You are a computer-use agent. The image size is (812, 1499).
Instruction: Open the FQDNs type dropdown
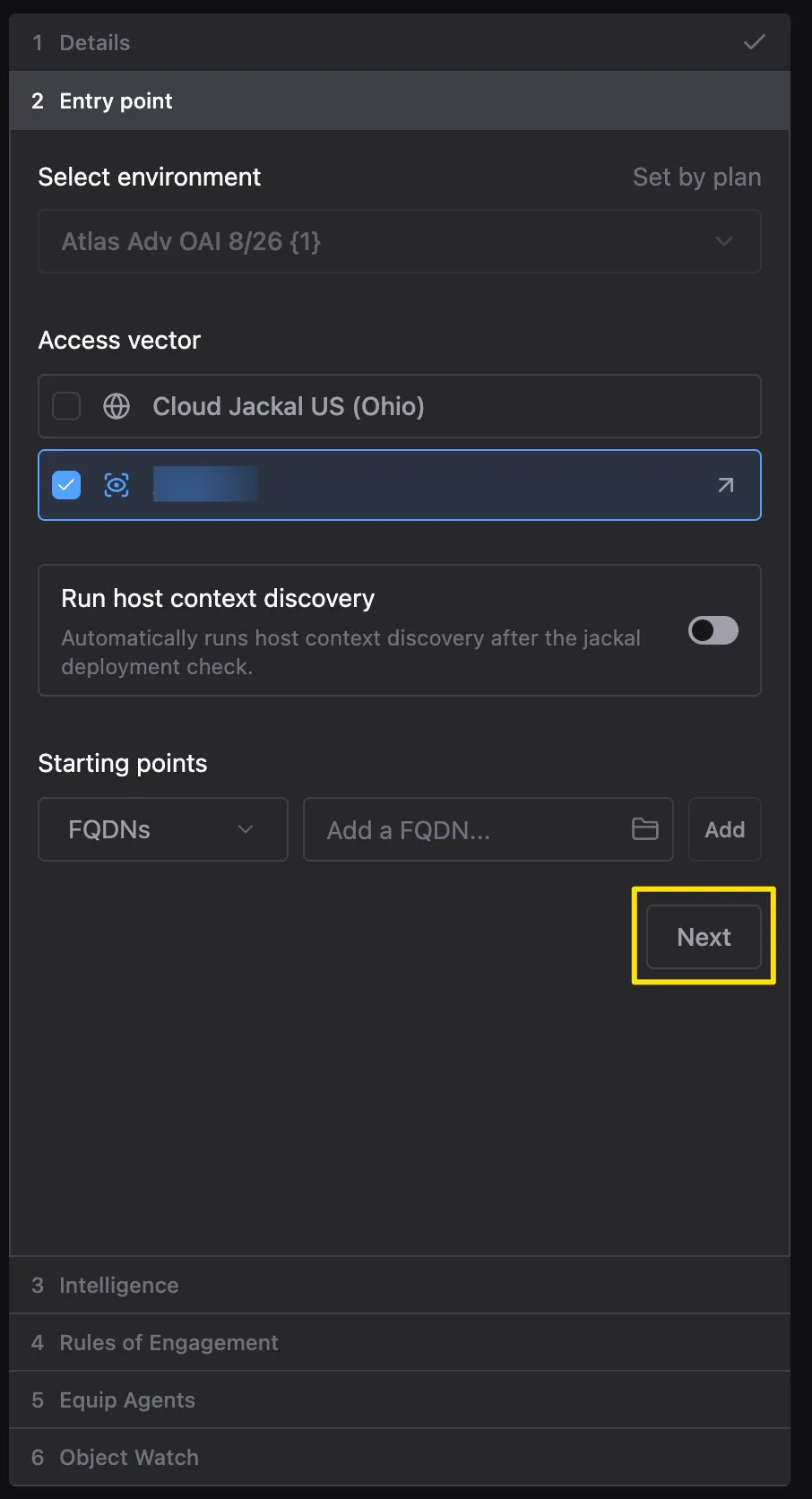coord(163,829)
